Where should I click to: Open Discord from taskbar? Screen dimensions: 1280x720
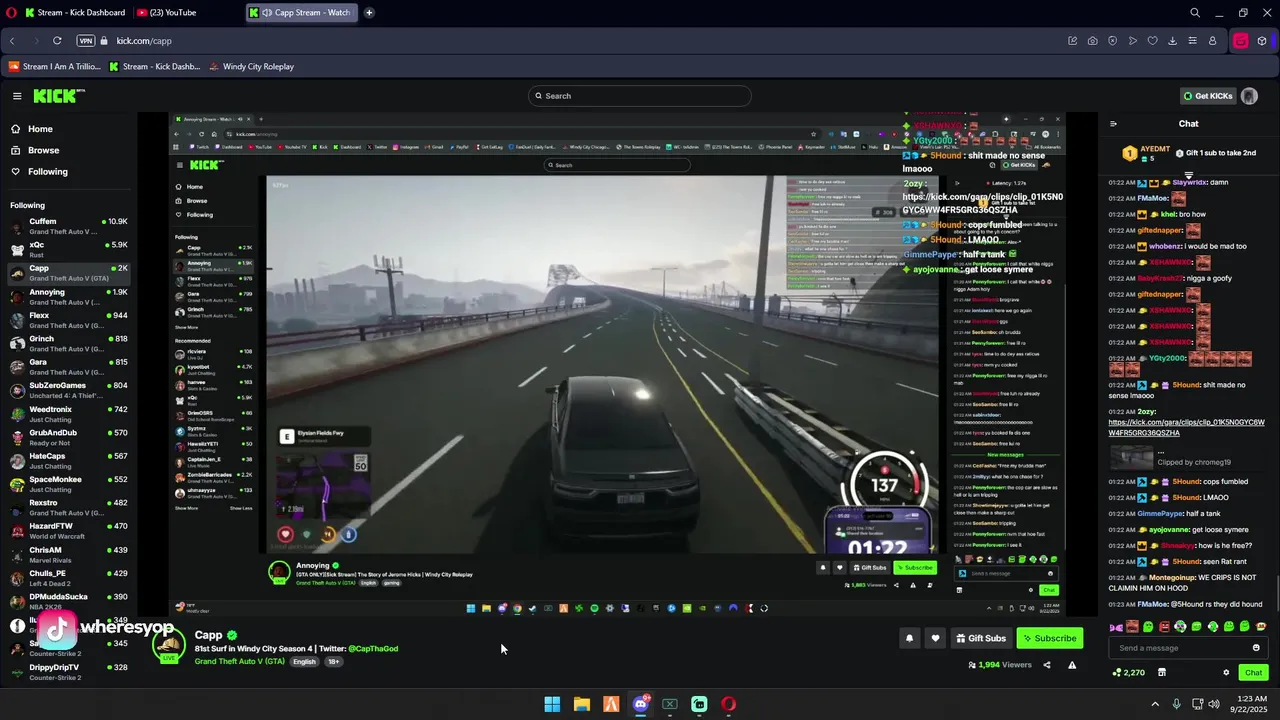(641, 704)
